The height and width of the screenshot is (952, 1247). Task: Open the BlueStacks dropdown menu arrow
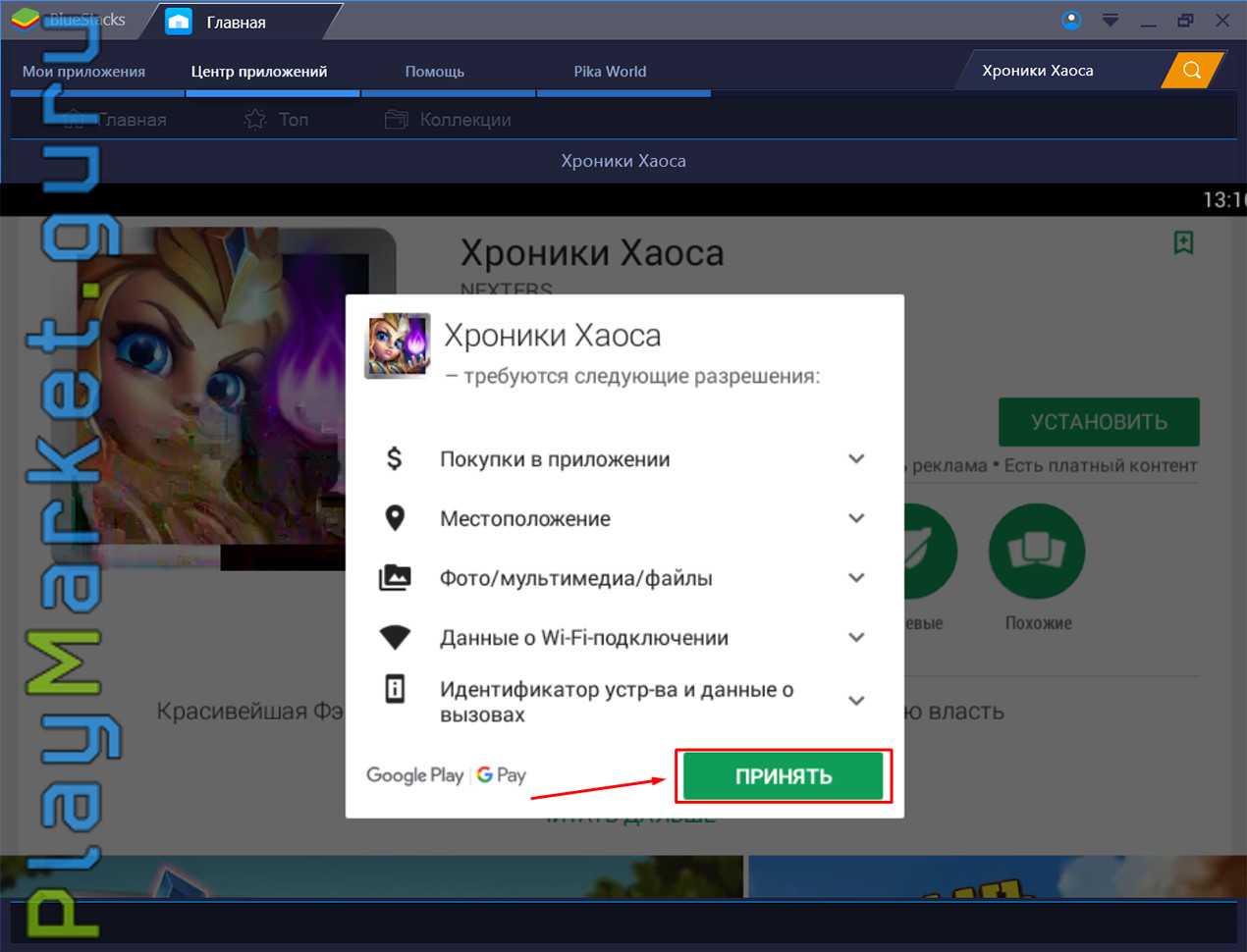[1111, 20]
